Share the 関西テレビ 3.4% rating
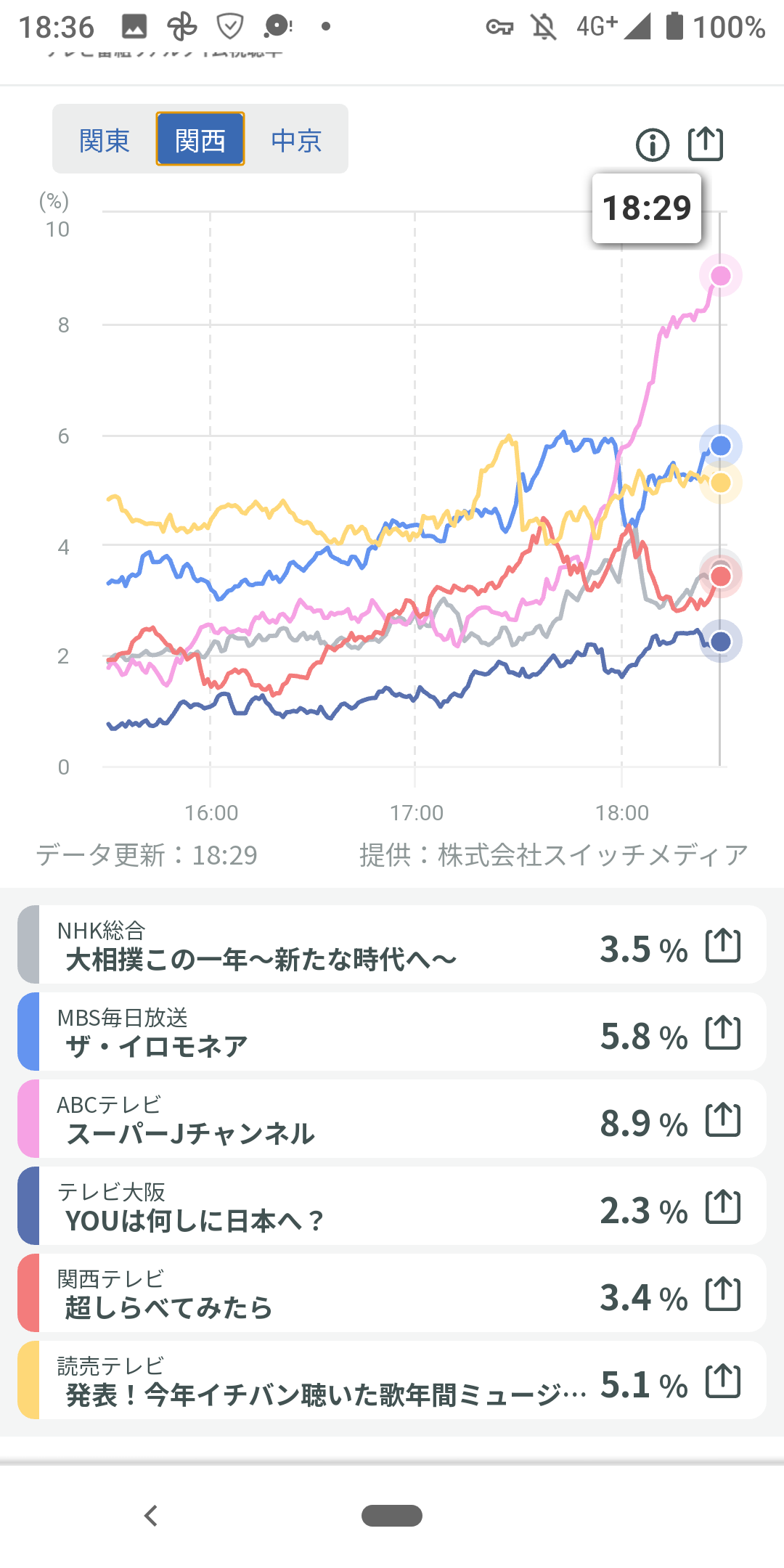Viewport: 784px width, 1568px height. click(x=723, y=1294)
